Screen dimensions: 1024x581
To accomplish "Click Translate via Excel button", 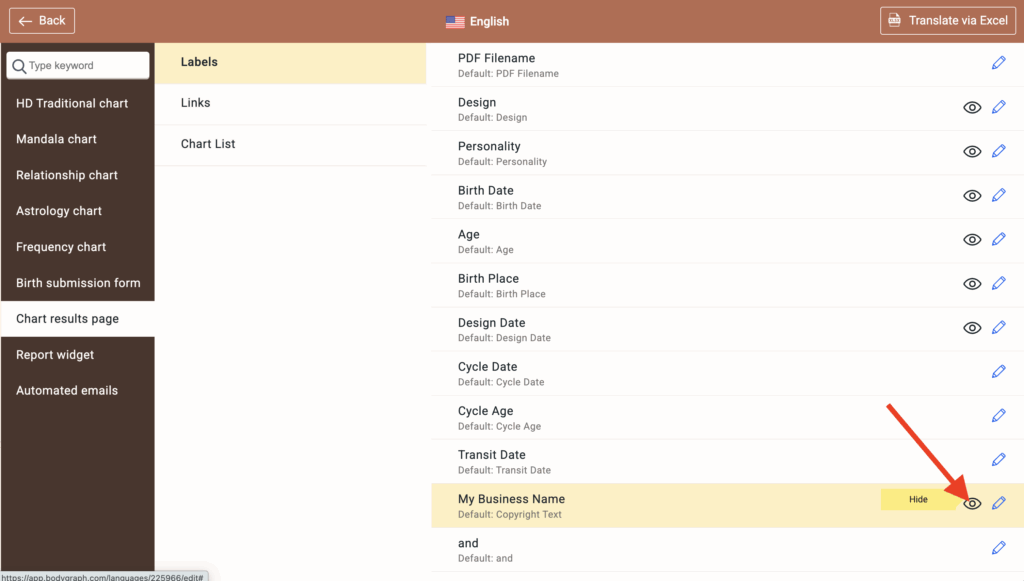I will [947, 21].
